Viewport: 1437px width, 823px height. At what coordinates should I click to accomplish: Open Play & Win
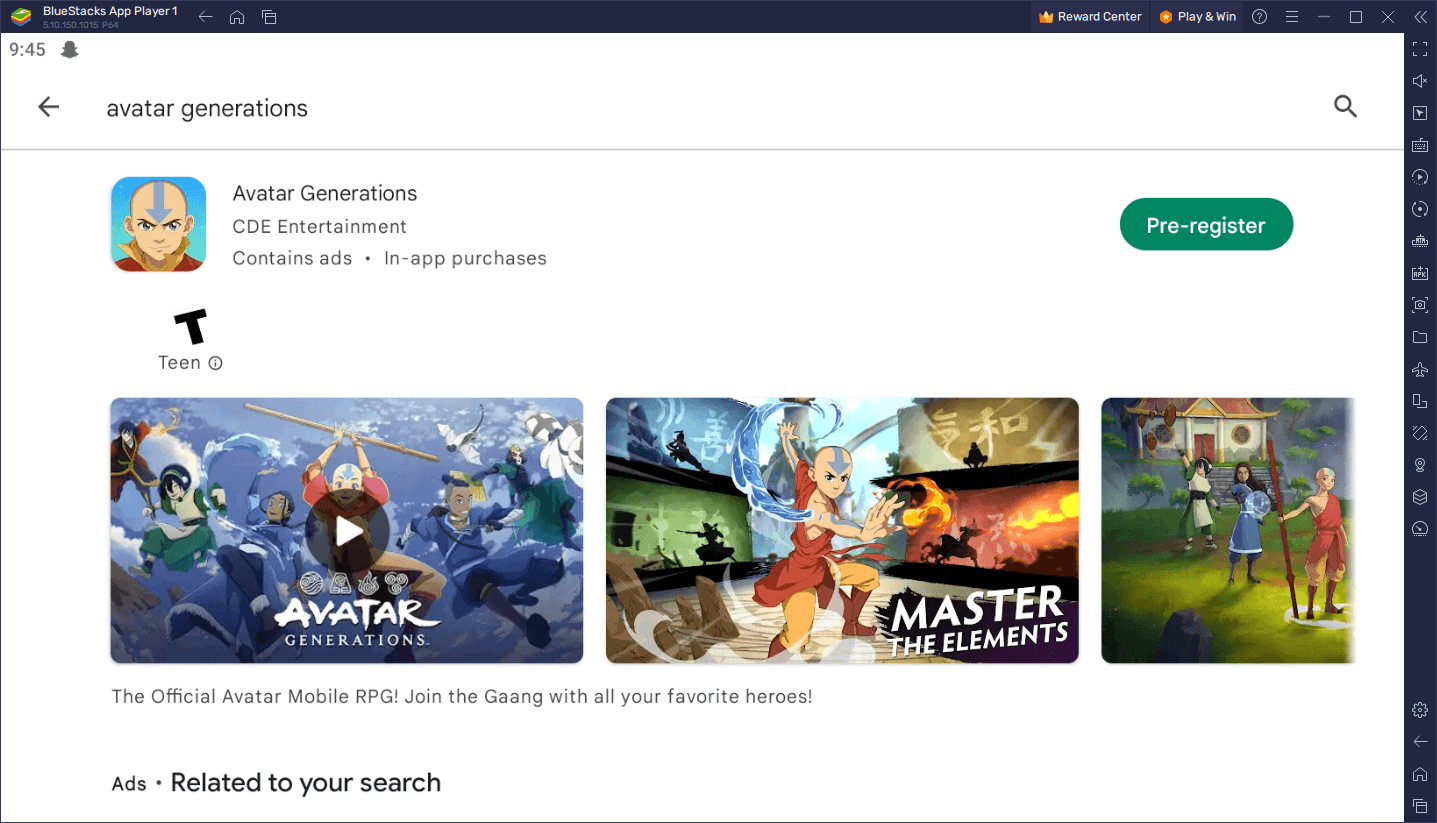pos(1196,17)
